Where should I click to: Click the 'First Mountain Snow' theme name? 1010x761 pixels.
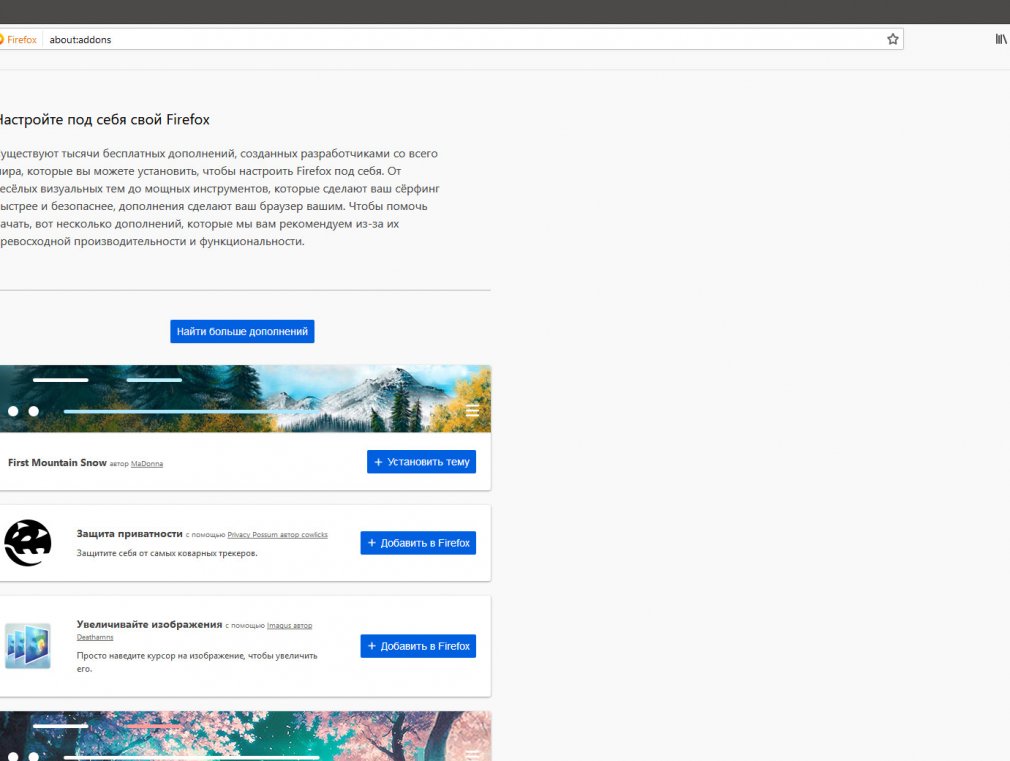pos(57,463)
